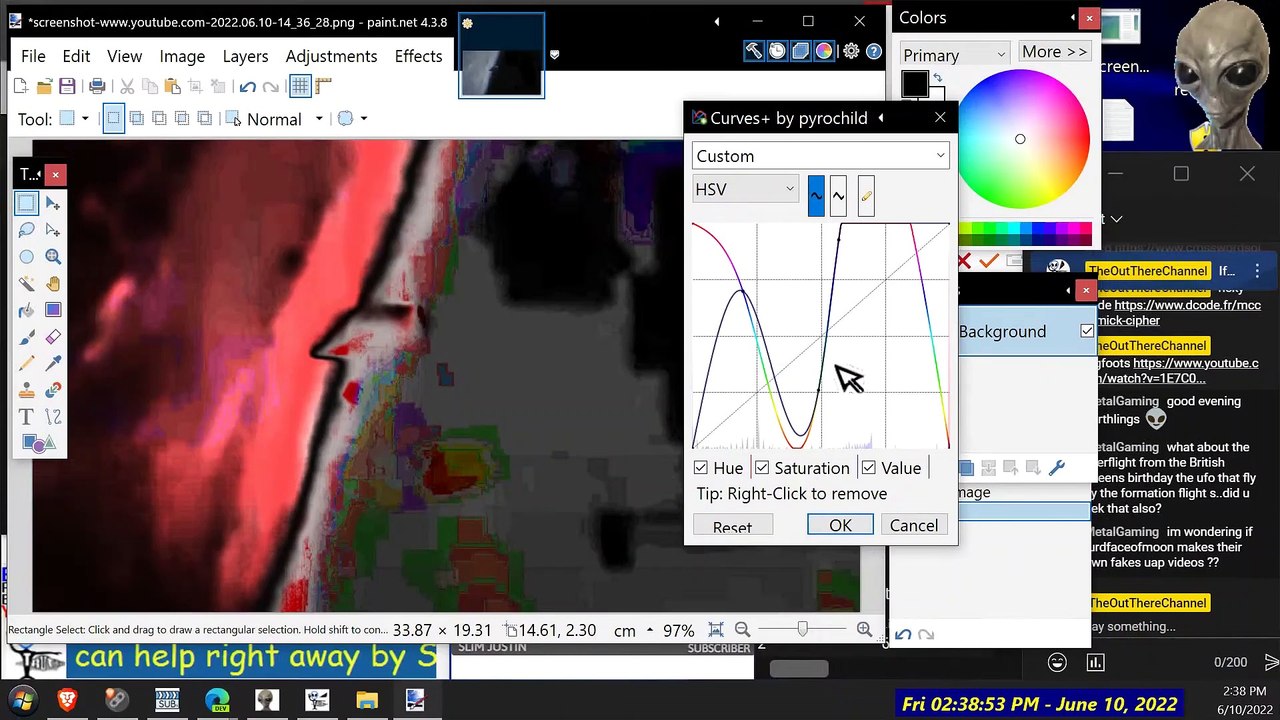Uncheck the Hue checkbox
Image resolution: width=1280 pixels, height=720 pixels.
click(x=701, y=468)
